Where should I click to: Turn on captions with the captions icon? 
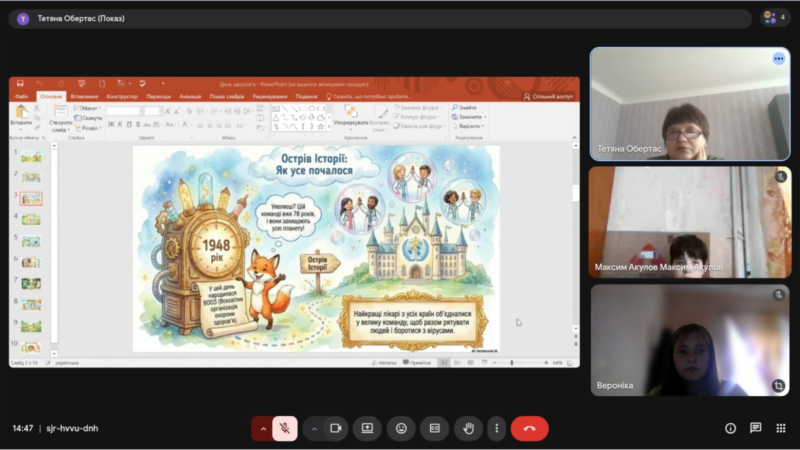coord(435,428)
